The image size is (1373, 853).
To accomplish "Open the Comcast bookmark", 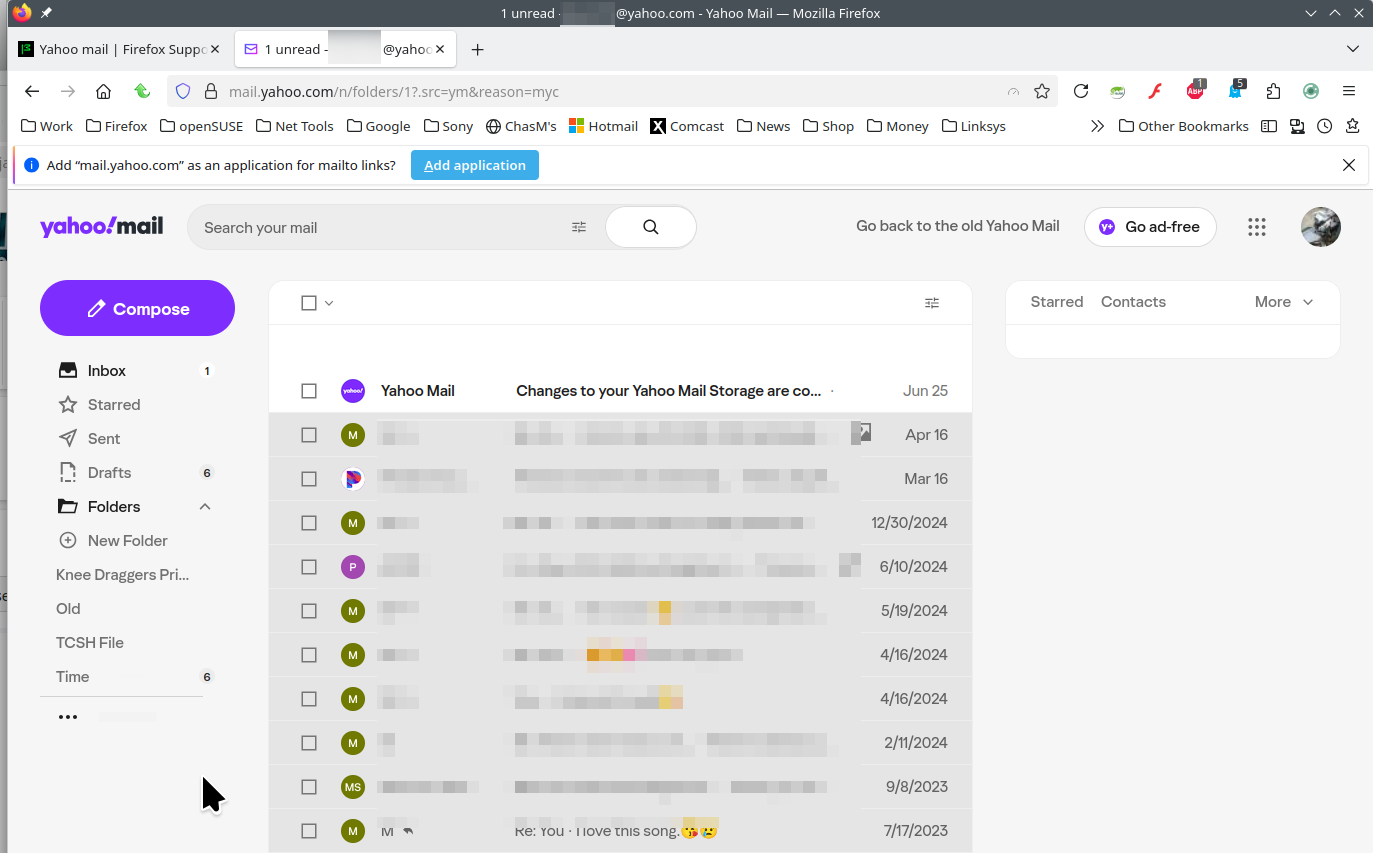I will [x=687, y=126].
